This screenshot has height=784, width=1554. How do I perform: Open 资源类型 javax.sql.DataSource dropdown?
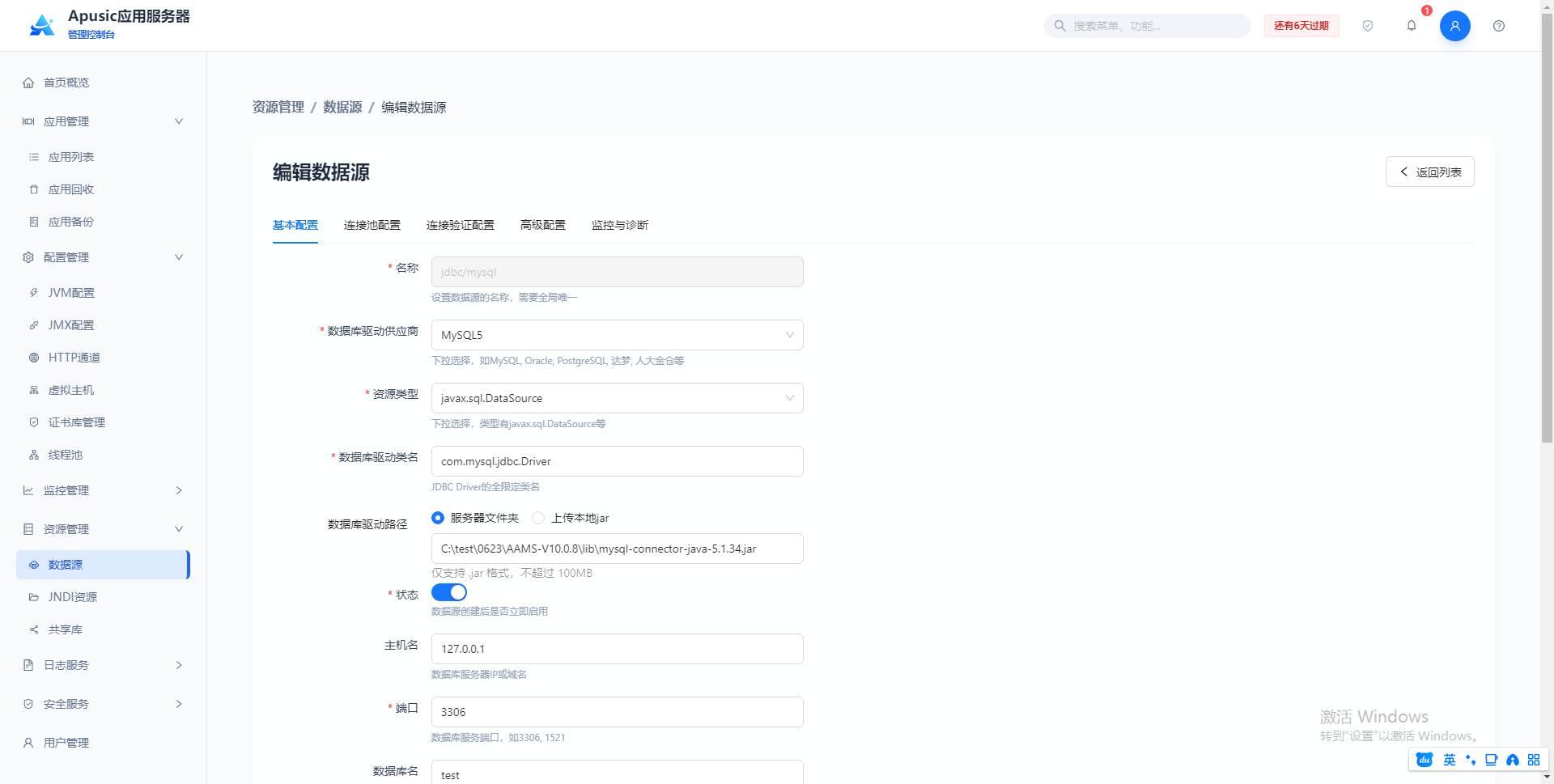(617, 398)
